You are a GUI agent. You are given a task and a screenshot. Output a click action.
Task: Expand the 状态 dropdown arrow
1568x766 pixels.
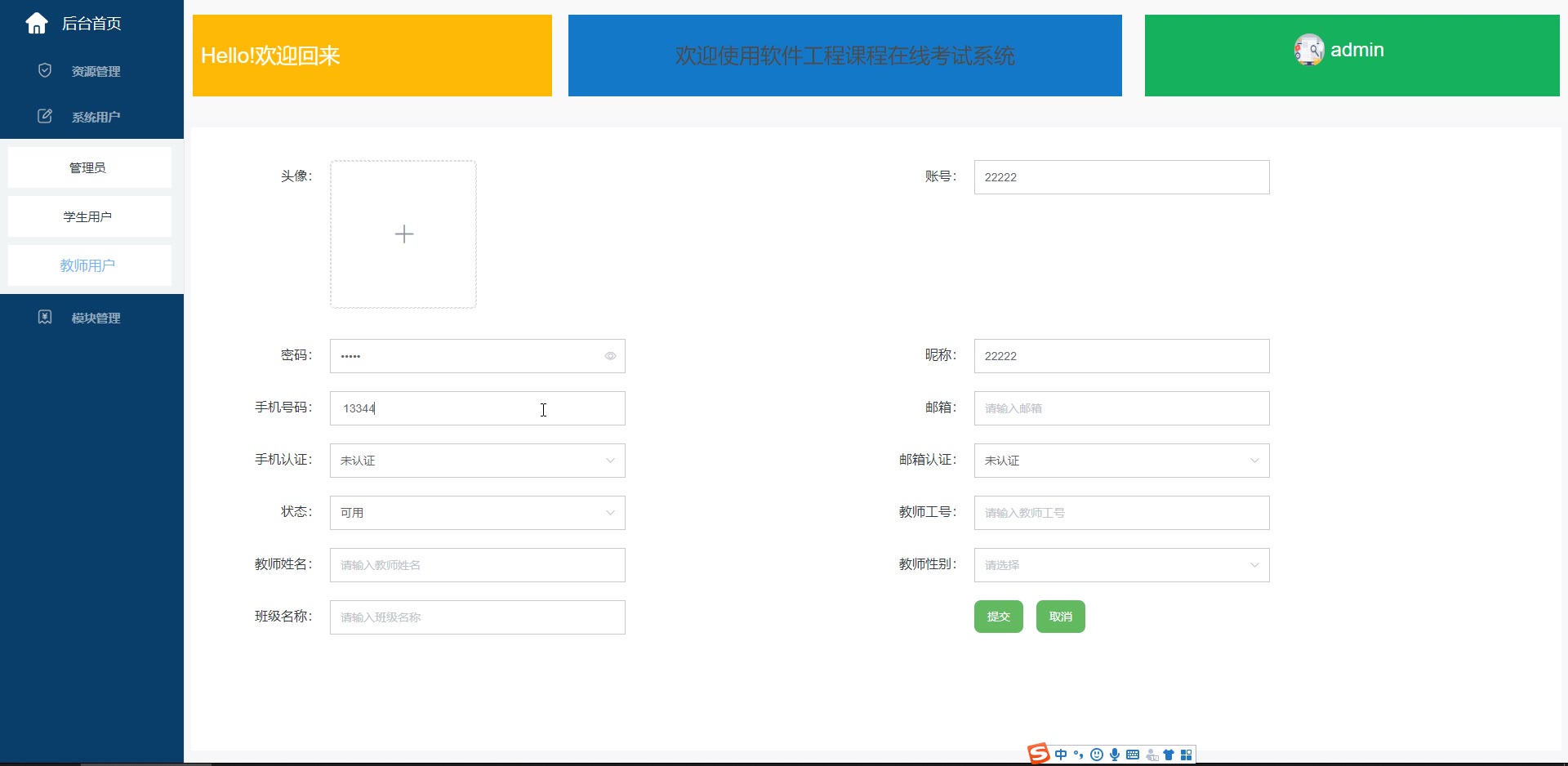(610, 513)
